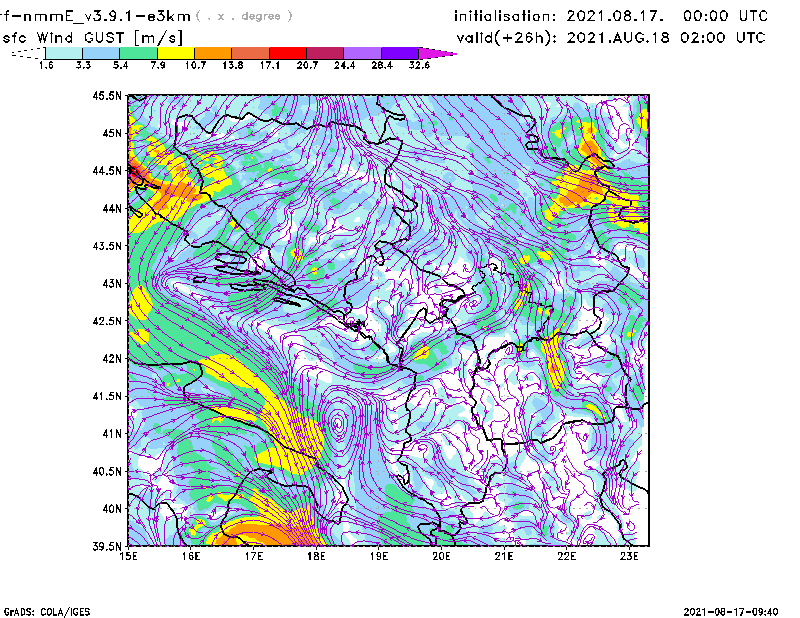The height and width of the screenshot is (618, 800).
Task: Click the 21E longitude axis label
Action: tap(504, 556)
